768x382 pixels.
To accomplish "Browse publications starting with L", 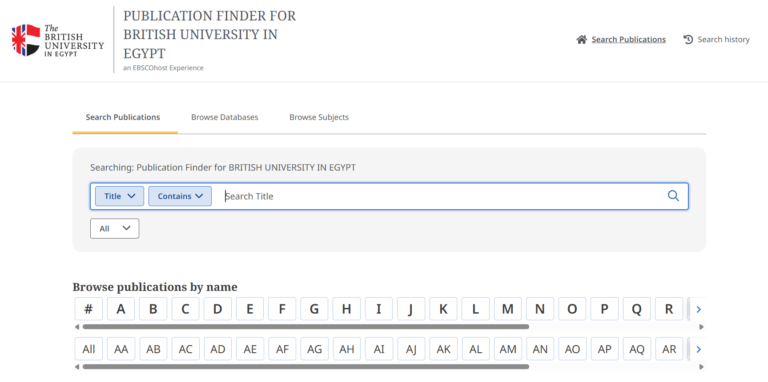I will coord(476,309).
